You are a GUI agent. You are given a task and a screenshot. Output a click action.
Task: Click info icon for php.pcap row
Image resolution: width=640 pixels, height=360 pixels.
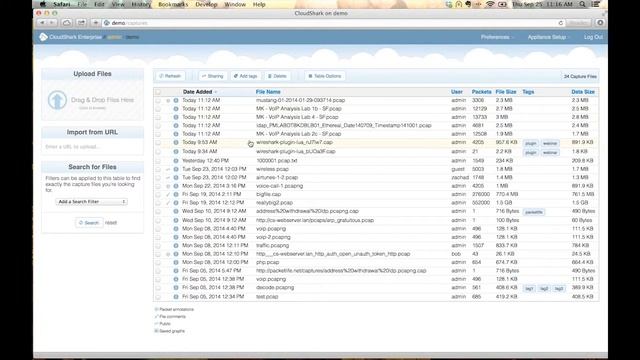(176, 262)
